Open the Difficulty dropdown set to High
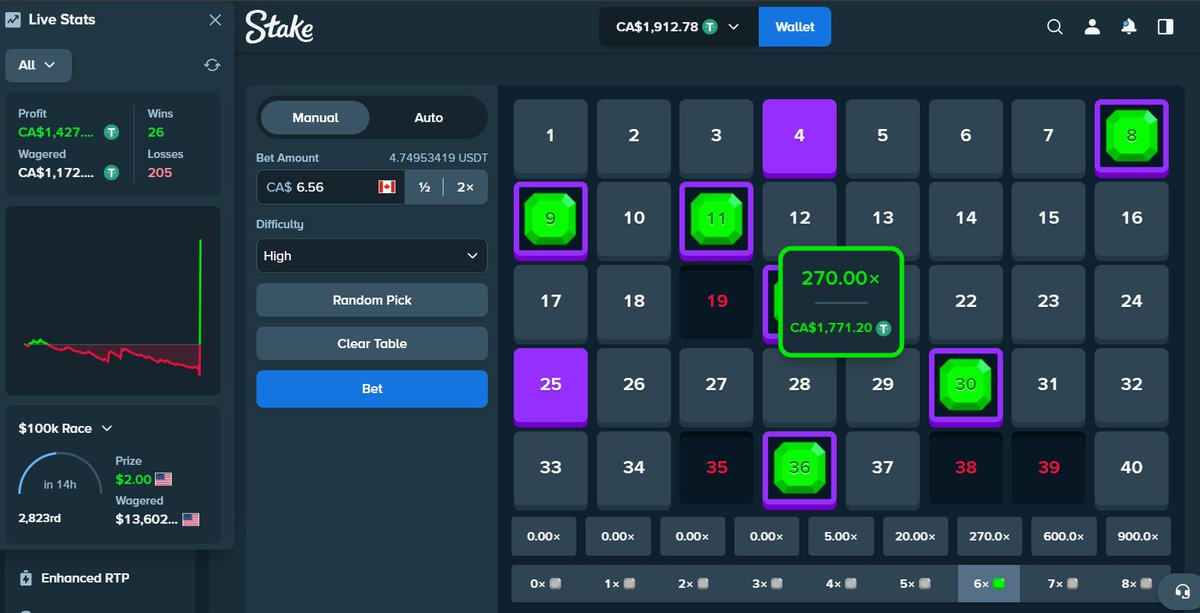Viewport: 1200px width, 613px height. tap(372, 256)
